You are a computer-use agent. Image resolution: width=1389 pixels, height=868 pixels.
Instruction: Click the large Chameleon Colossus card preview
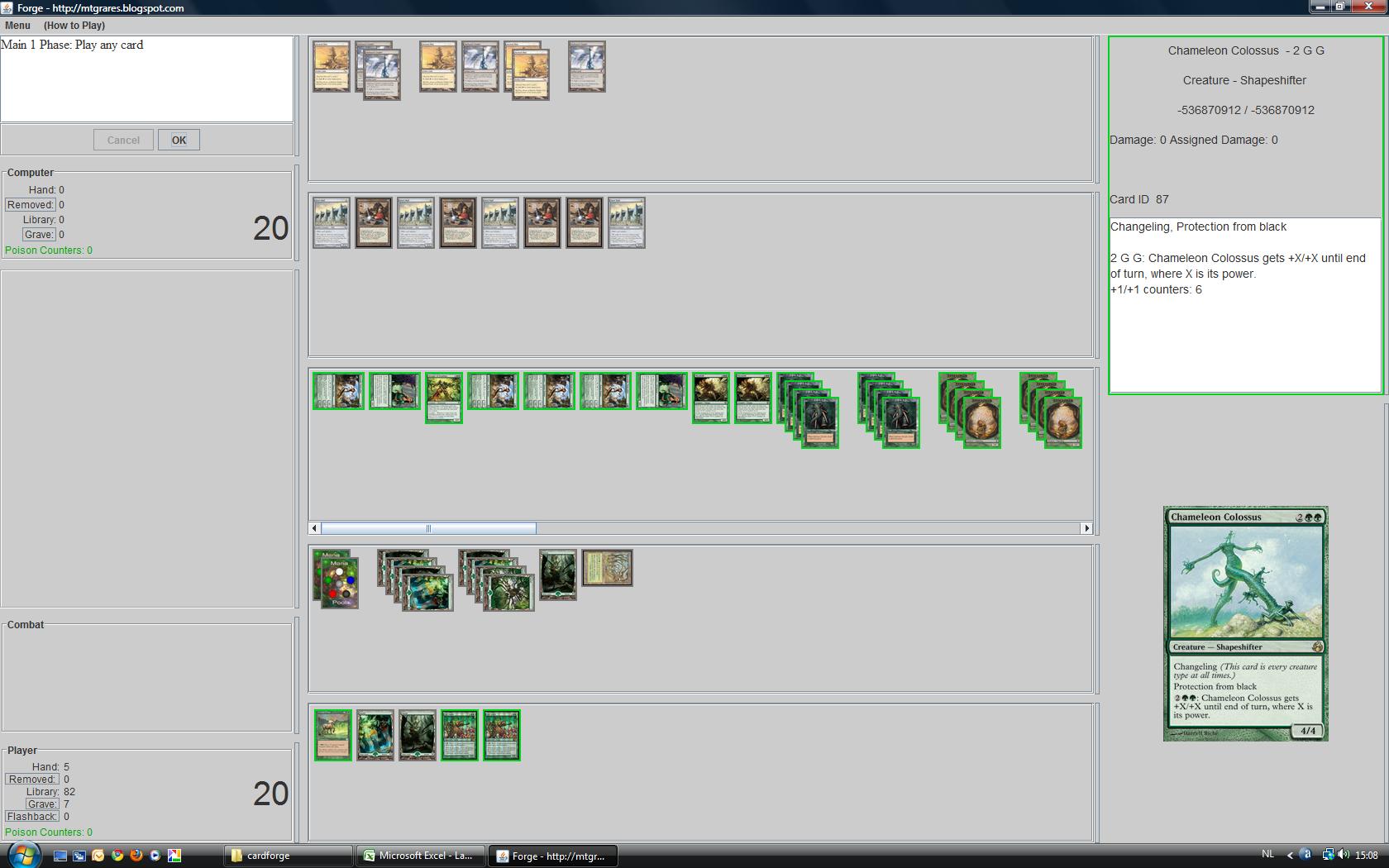pyautogui.click(x=1245, y=623)
